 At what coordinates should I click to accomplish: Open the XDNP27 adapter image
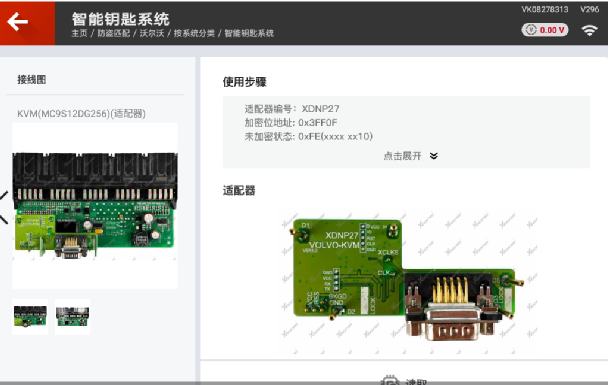coord(406,279)
